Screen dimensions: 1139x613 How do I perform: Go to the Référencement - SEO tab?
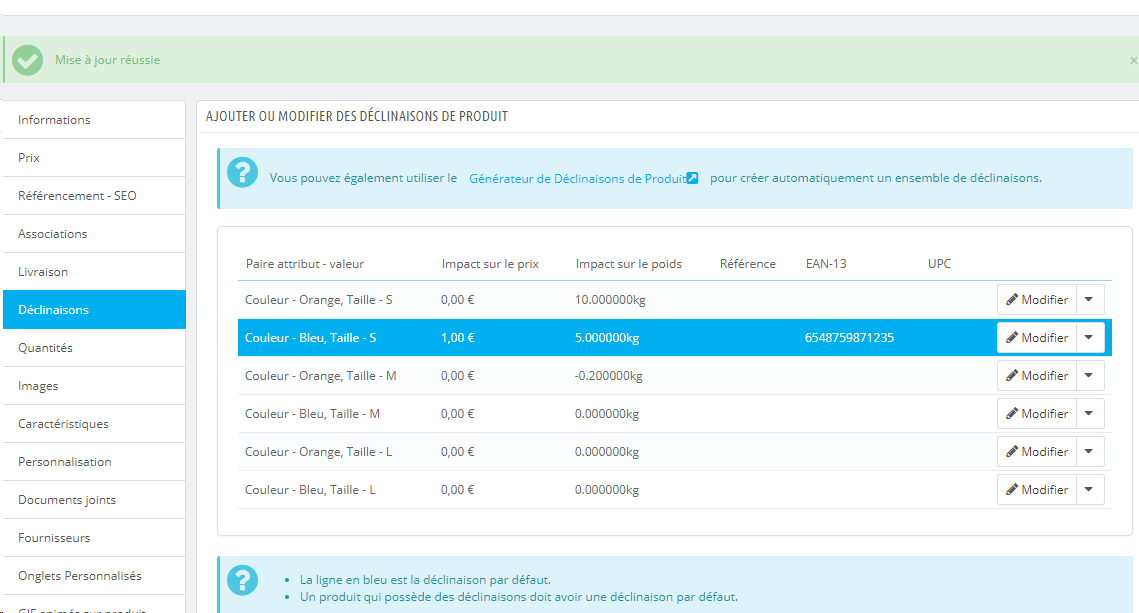tap(94, 195)
